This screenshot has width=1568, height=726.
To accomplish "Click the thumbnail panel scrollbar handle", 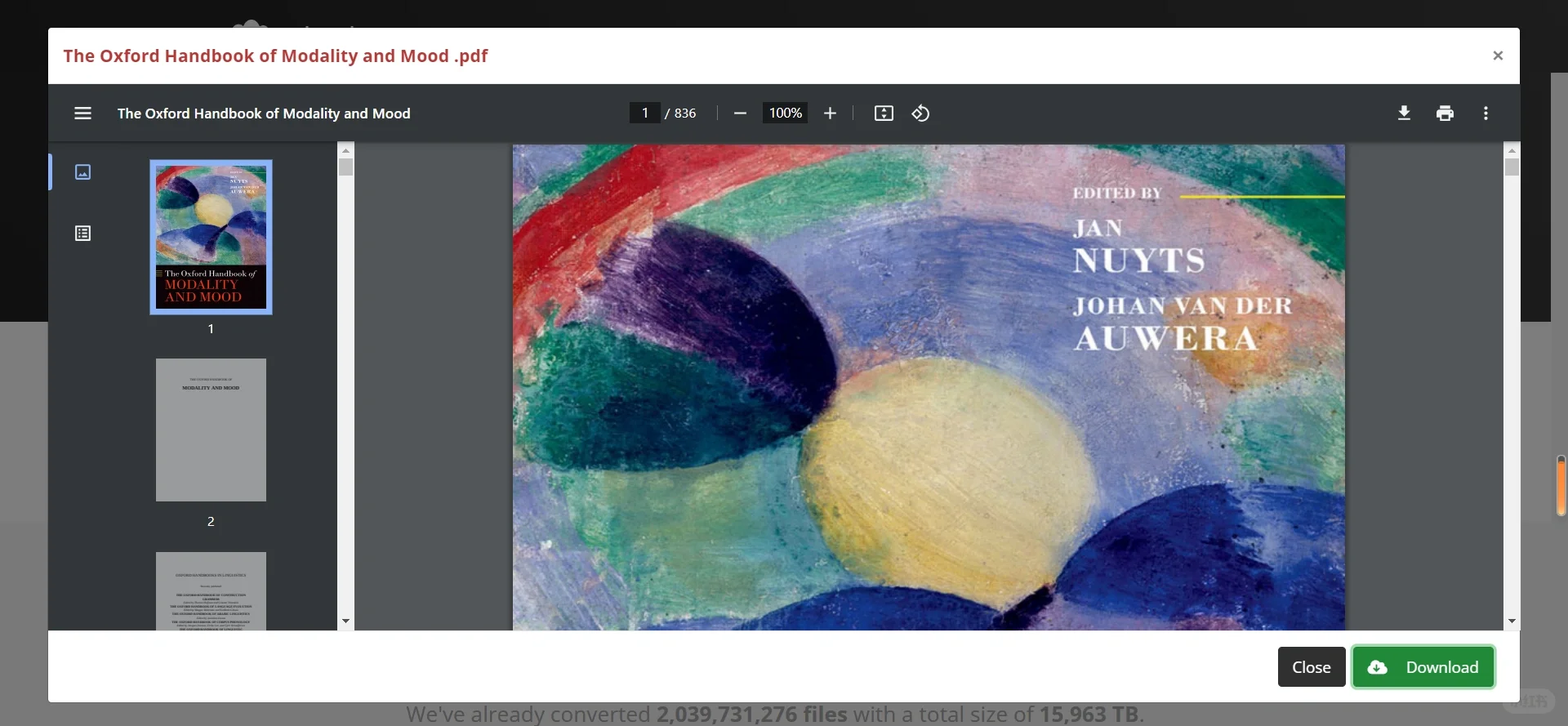I will click(x=345, y=167).
